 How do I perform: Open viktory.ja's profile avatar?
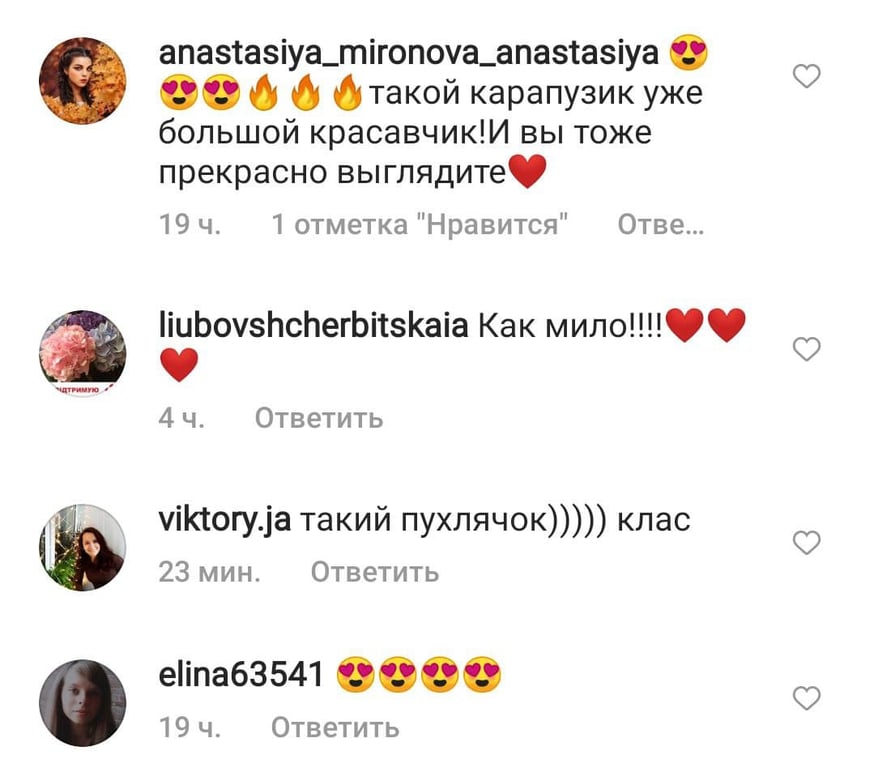click(82, 547)
